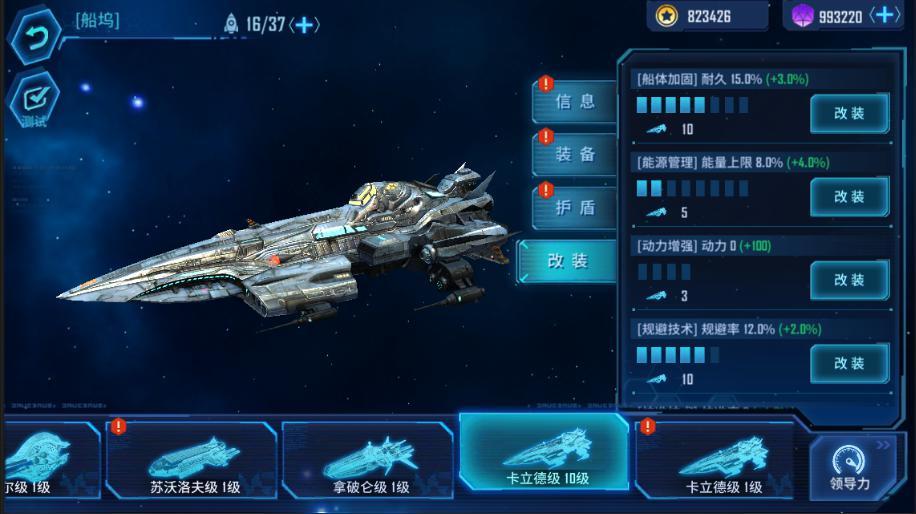Switch to the 信息 tab
The image size is (916, 514).
point(575,102)
